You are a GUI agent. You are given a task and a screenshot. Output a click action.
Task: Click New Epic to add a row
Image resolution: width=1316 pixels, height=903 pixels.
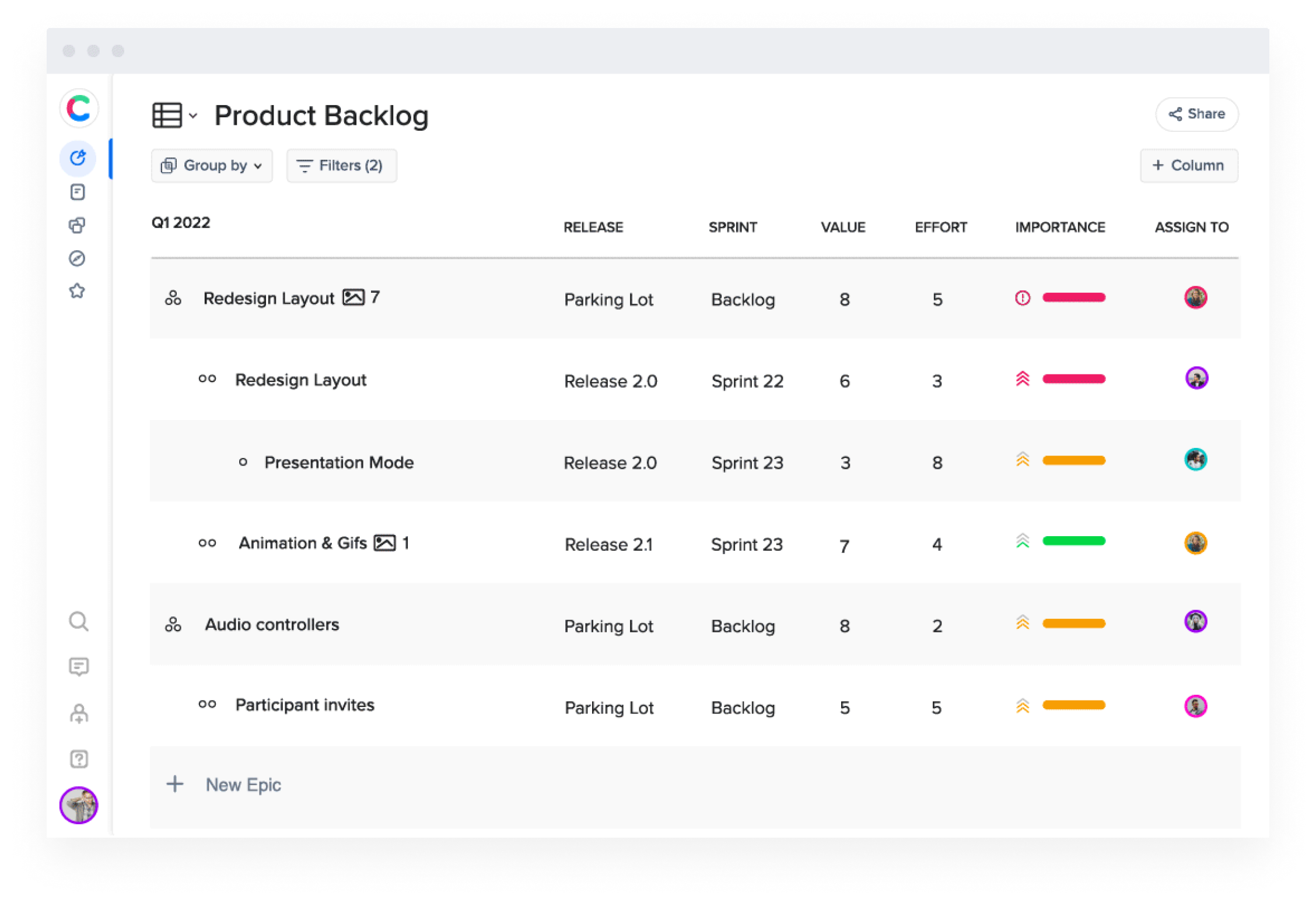point(243,785)
